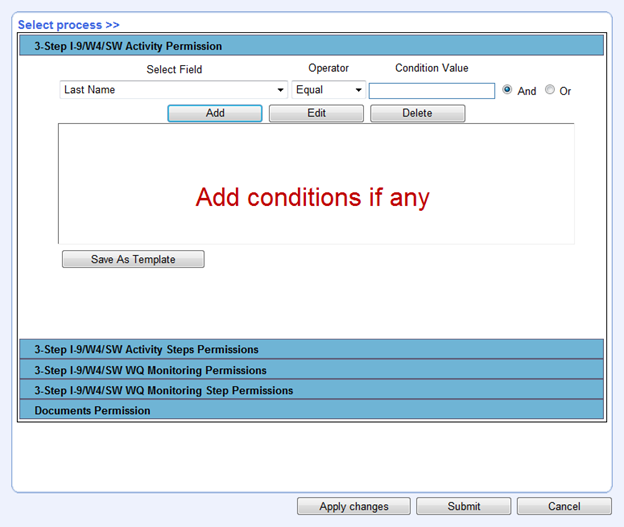
Task: Click the Apply changes button
Action: coord(354,506)
